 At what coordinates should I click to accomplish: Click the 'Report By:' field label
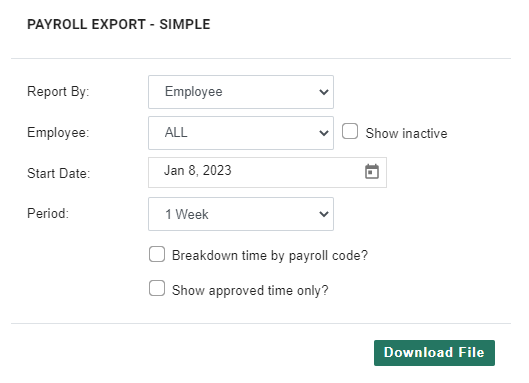point(58,92)
